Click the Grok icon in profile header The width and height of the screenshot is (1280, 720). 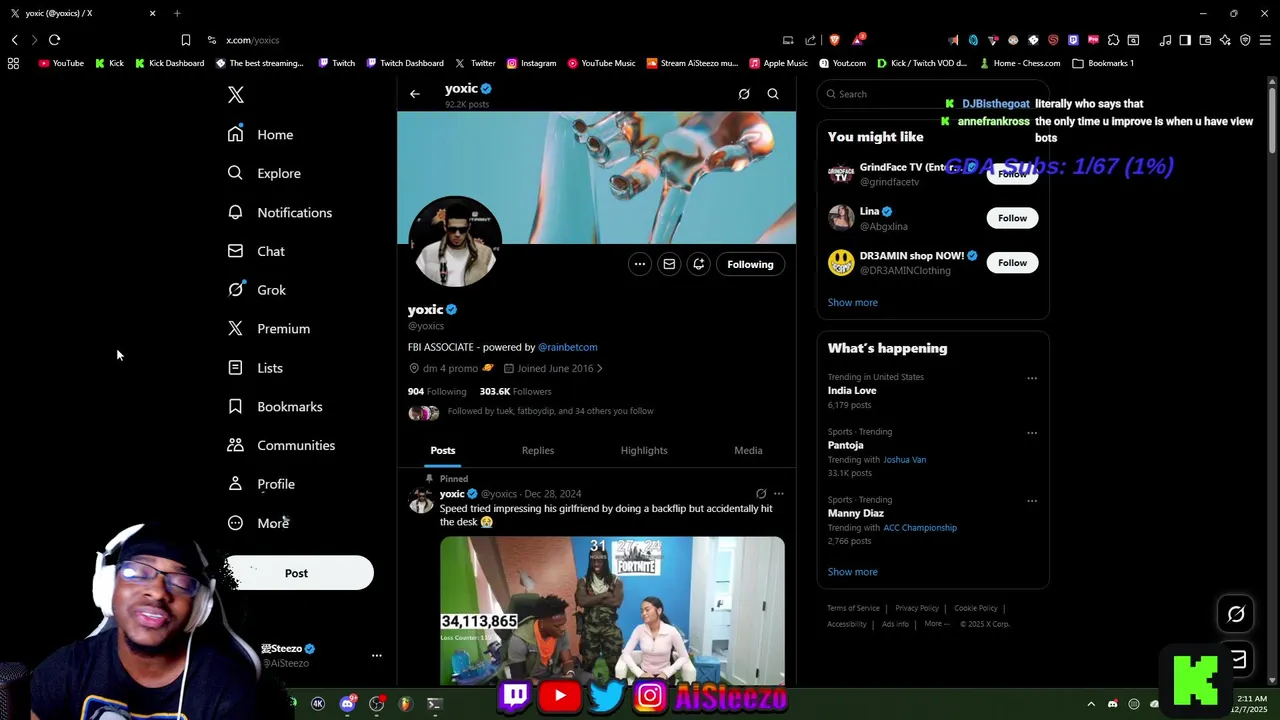click(x=744, y=94)
